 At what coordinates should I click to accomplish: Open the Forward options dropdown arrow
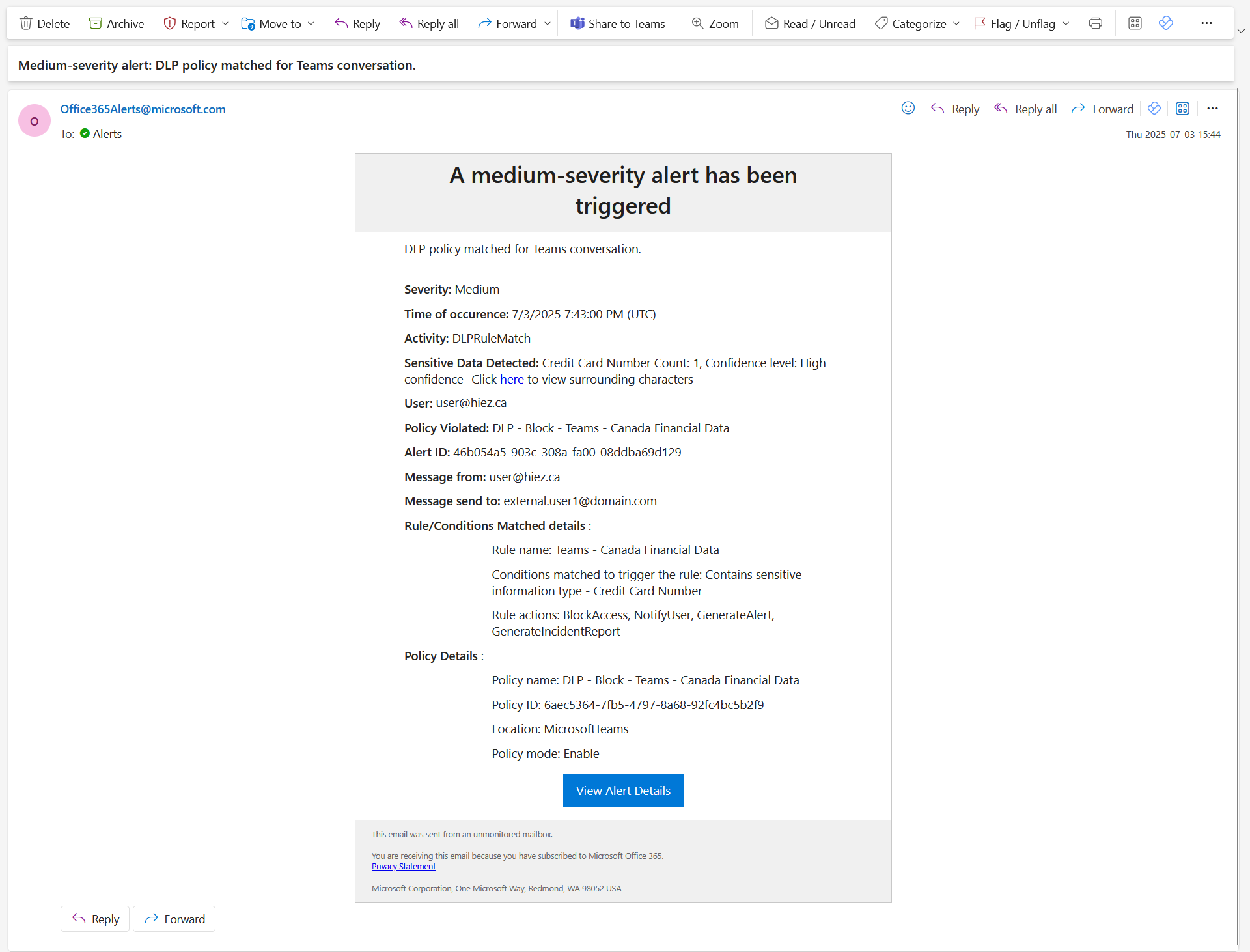(548, 23)
